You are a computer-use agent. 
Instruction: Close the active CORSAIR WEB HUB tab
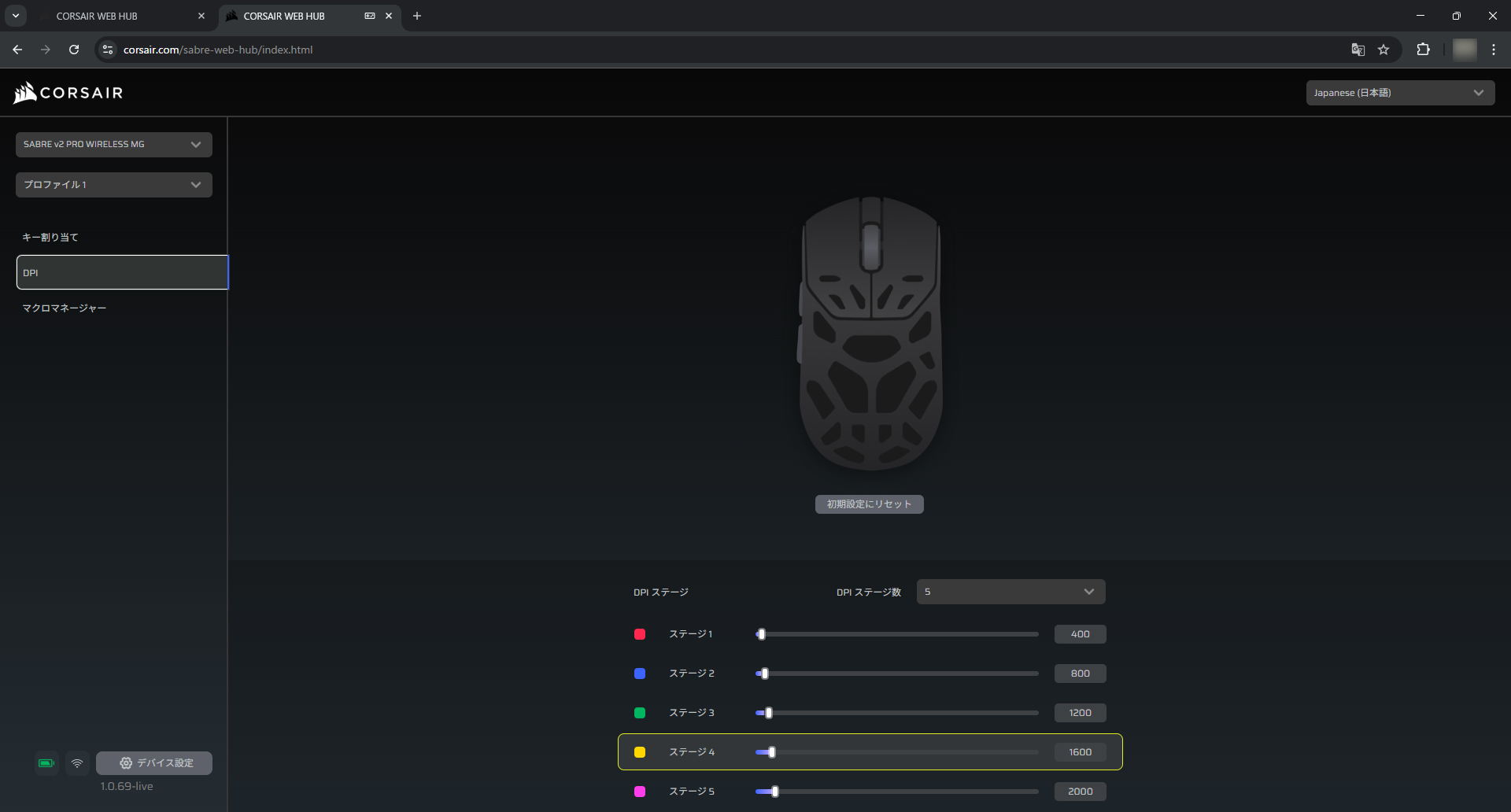click(389, 16)
